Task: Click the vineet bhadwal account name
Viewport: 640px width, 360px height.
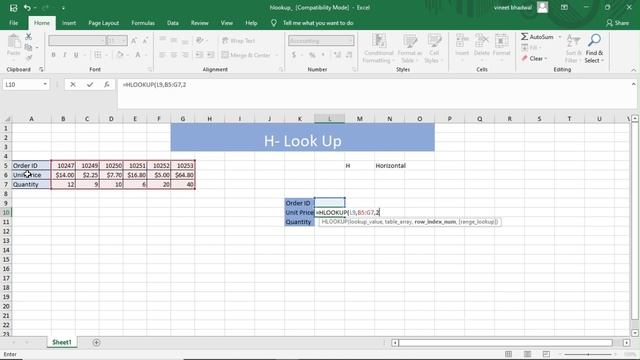Action: (x=513, y=7)
